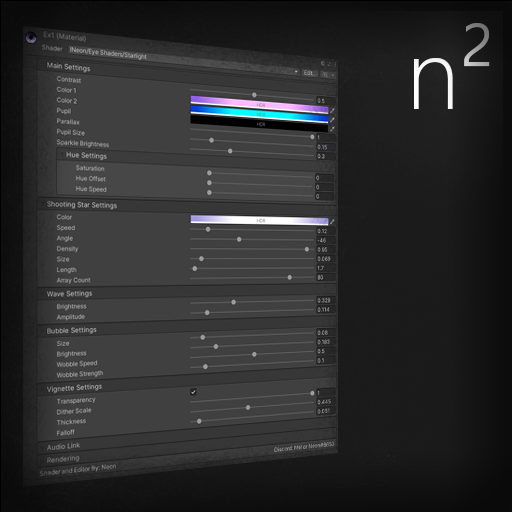
Task: Click the Parallax label
Action: [68, 121]
